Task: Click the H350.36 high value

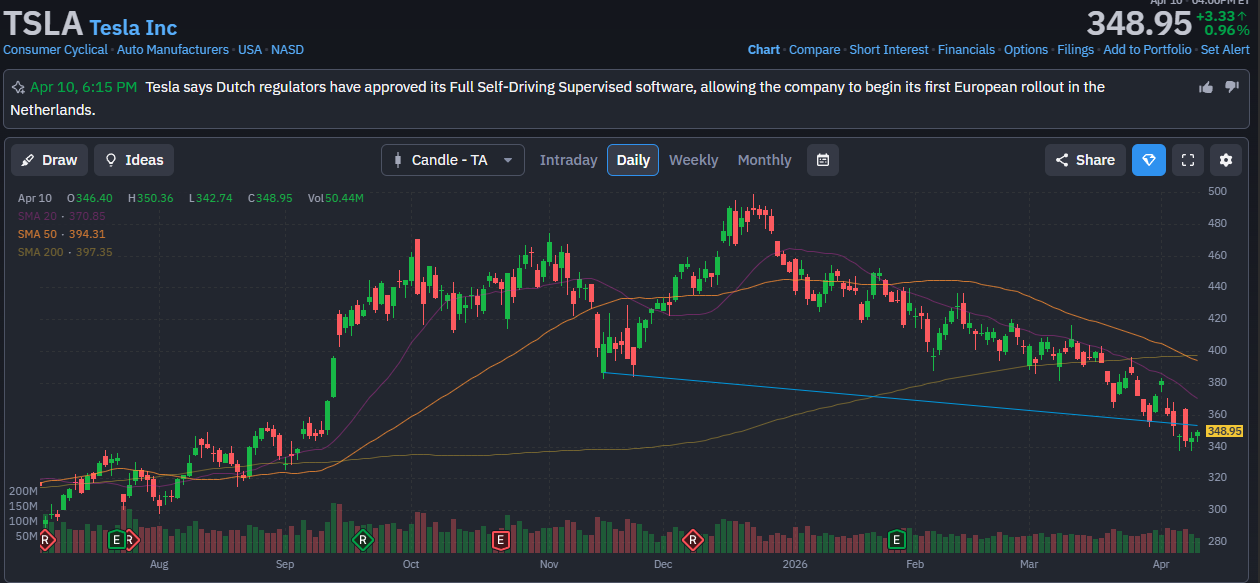Action: pyautogui.click(x=151, y=198)
